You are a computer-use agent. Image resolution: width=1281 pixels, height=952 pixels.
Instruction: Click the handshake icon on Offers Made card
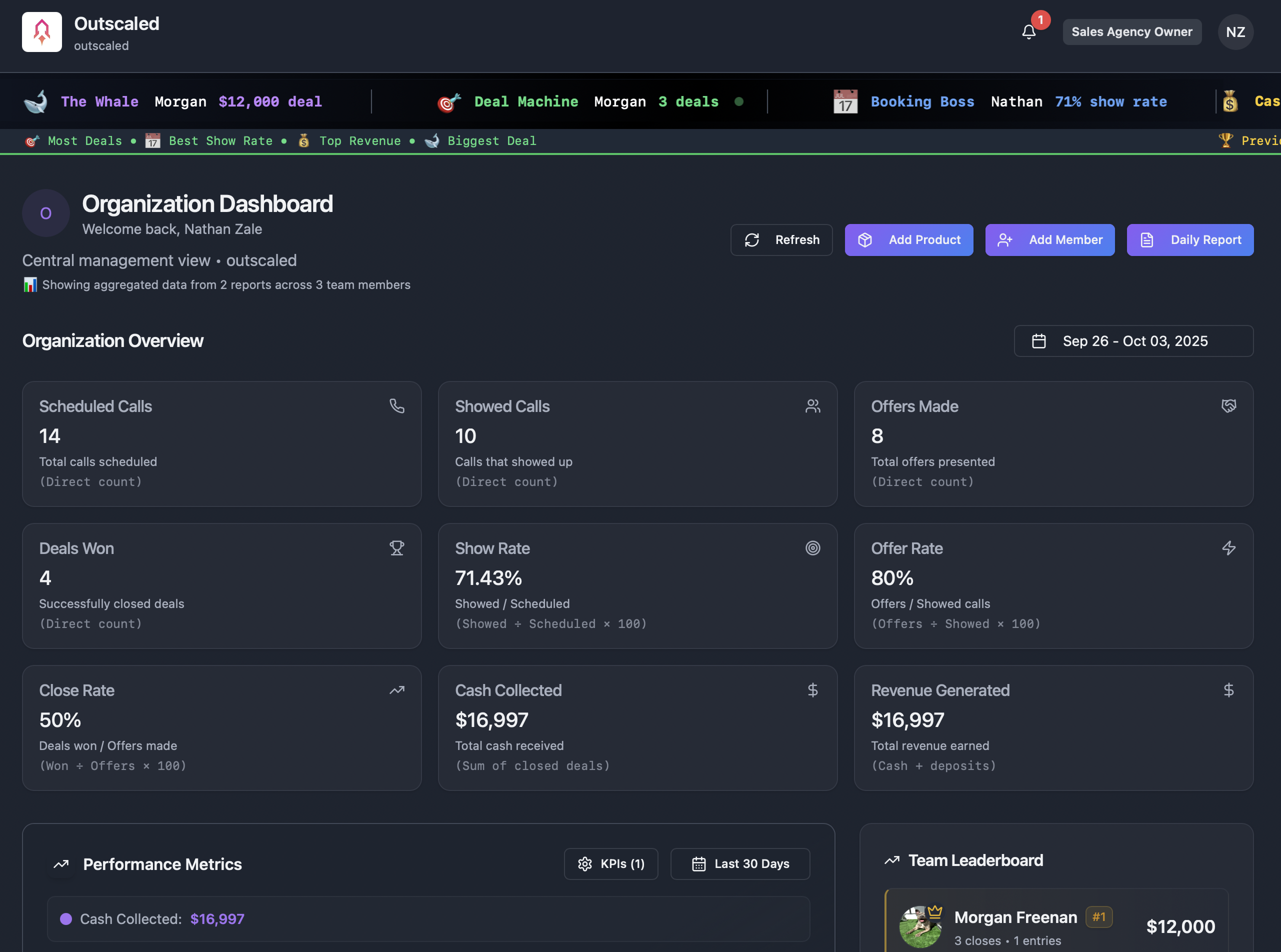1228,406
